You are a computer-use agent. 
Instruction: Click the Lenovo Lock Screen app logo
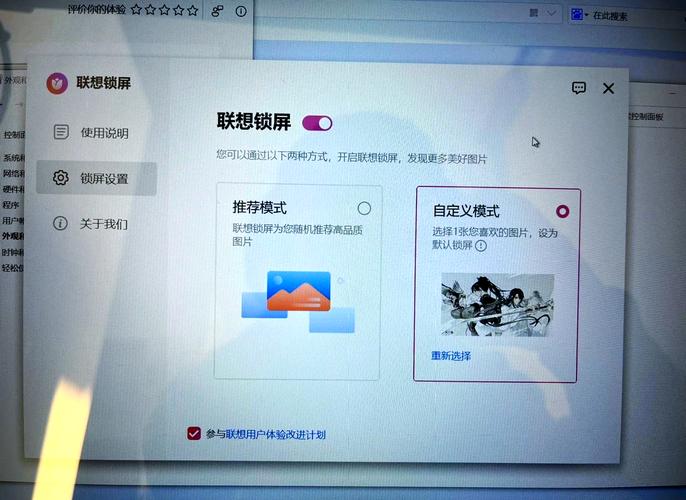point(57,84)
